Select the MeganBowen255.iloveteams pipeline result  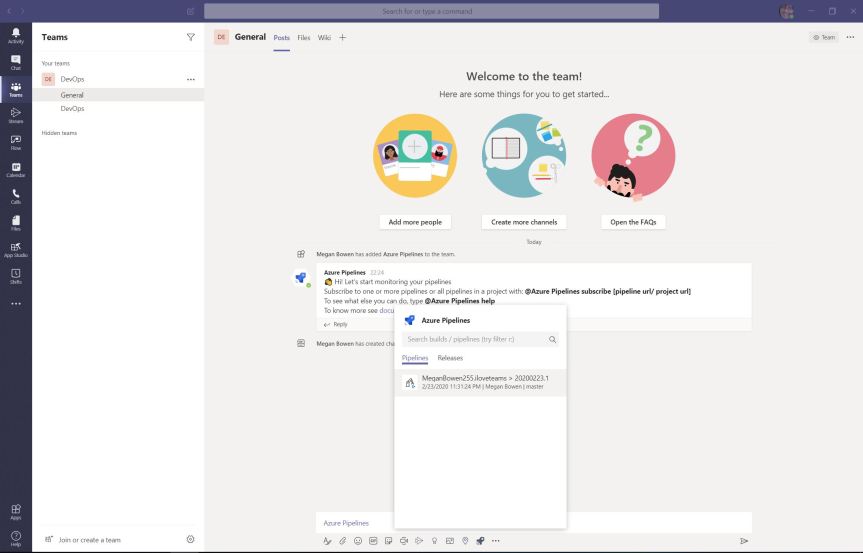[480, 382]
